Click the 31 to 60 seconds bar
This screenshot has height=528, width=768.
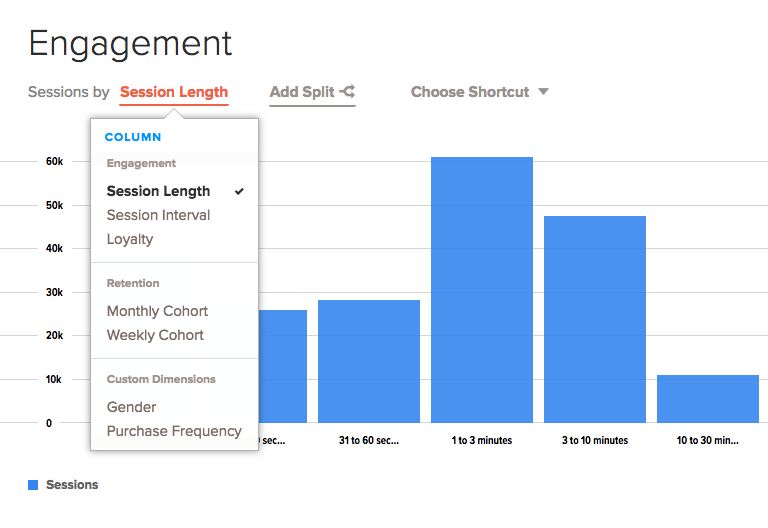369,361
